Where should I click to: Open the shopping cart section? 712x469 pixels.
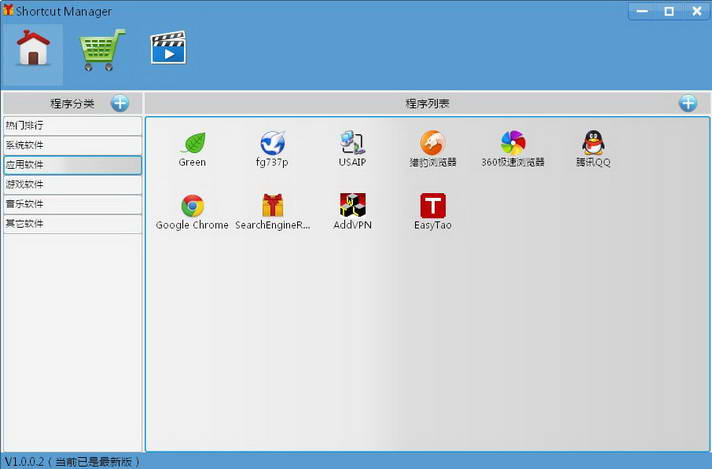tap(102, 49)
